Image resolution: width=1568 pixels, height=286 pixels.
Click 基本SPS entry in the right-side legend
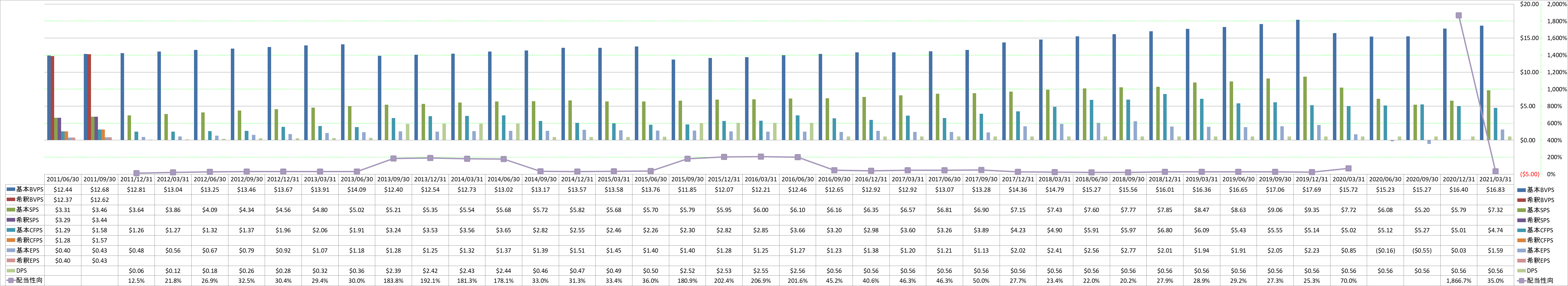(x=1534, y=210)
